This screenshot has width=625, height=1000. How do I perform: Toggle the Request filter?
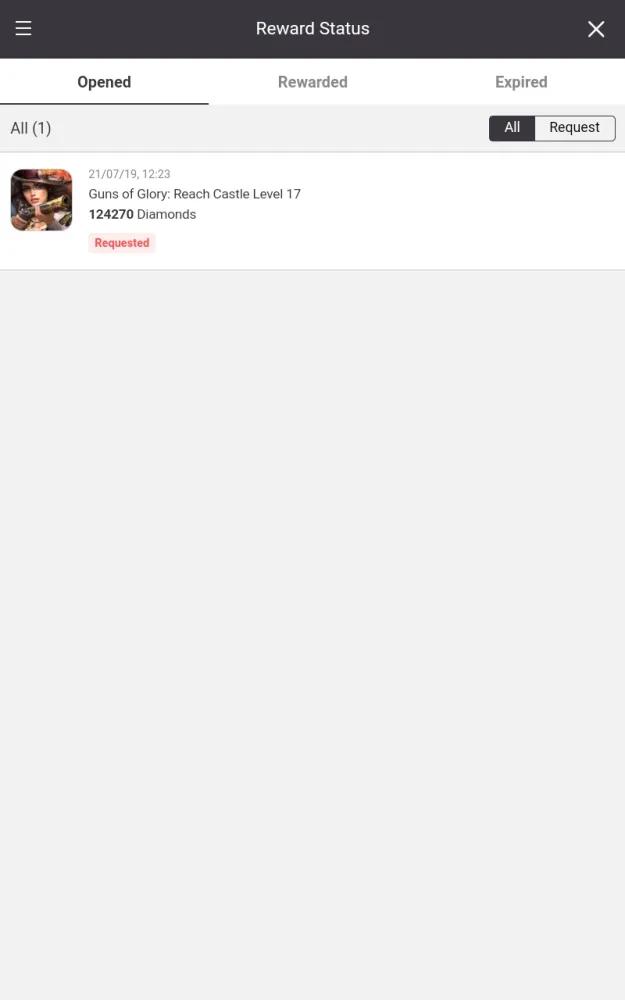tap(575, 128)
